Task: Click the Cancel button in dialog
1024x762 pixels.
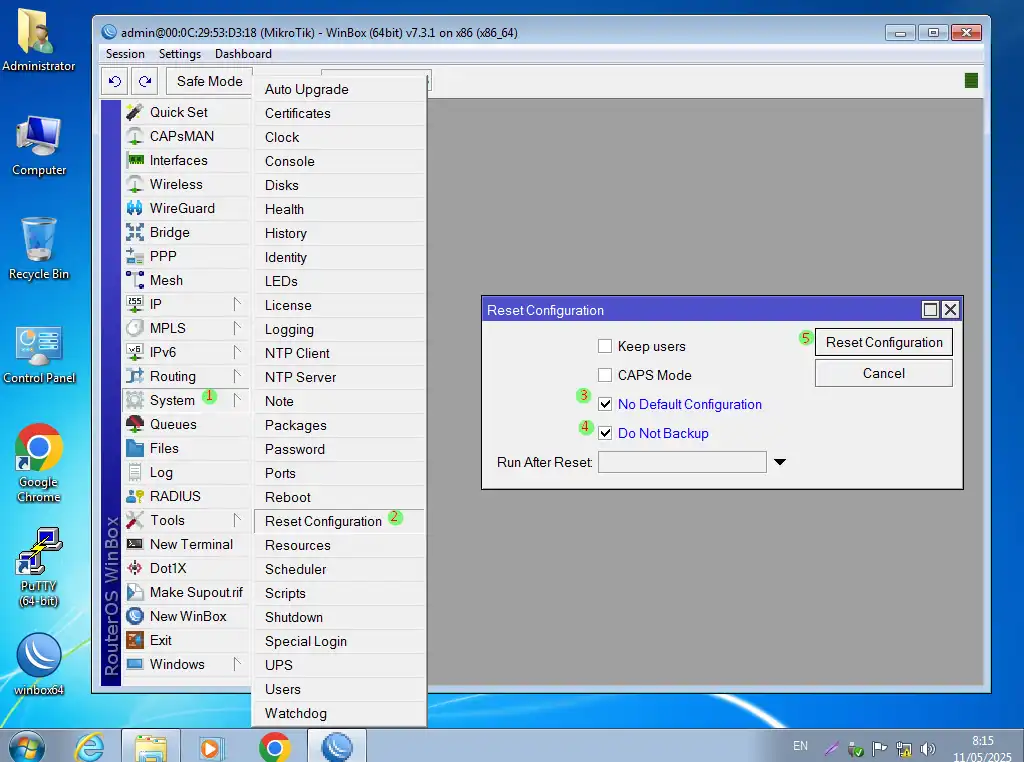Action: coord(883,373)
